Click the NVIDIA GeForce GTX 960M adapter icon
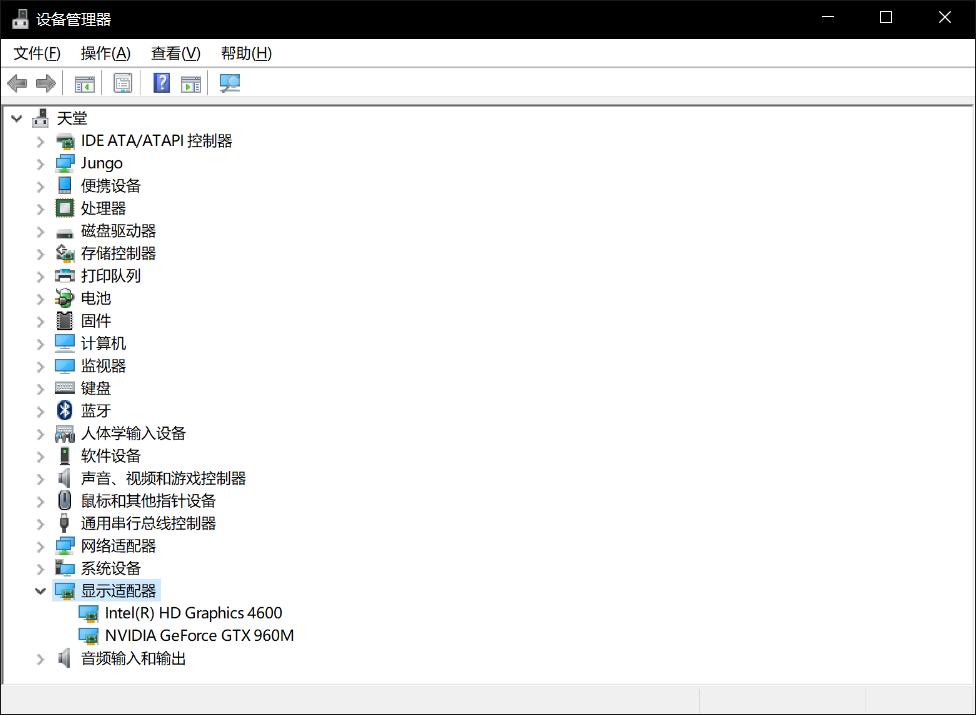This screenshot has width=976, height=715. point(88,636)
